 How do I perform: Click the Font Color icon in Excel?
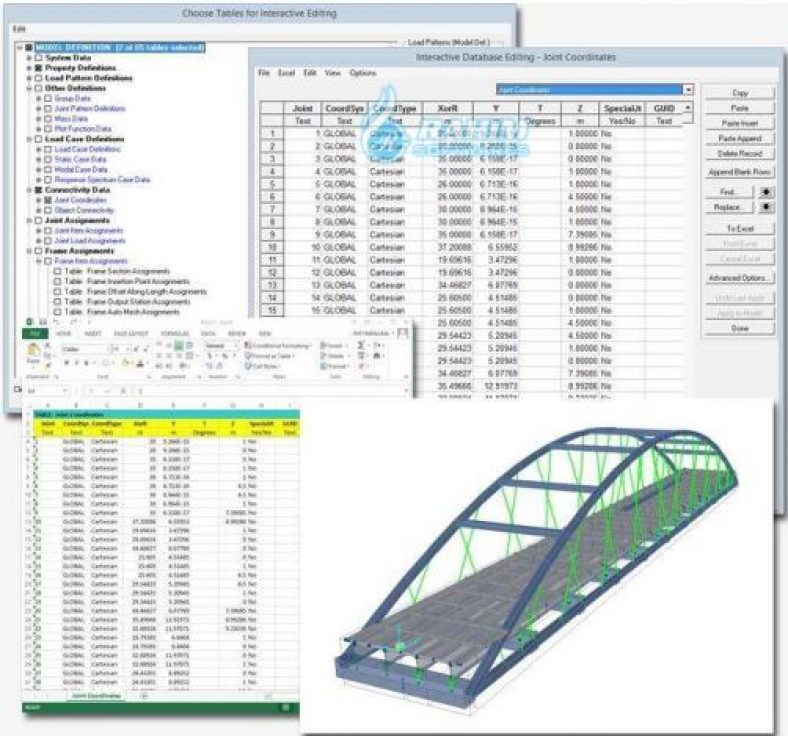[140, 363]
